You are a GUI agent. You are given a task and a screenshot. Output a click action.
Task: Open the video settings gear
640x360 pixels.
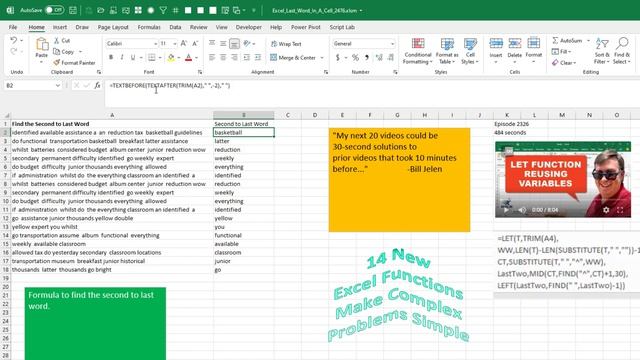[x=606, y=210]
